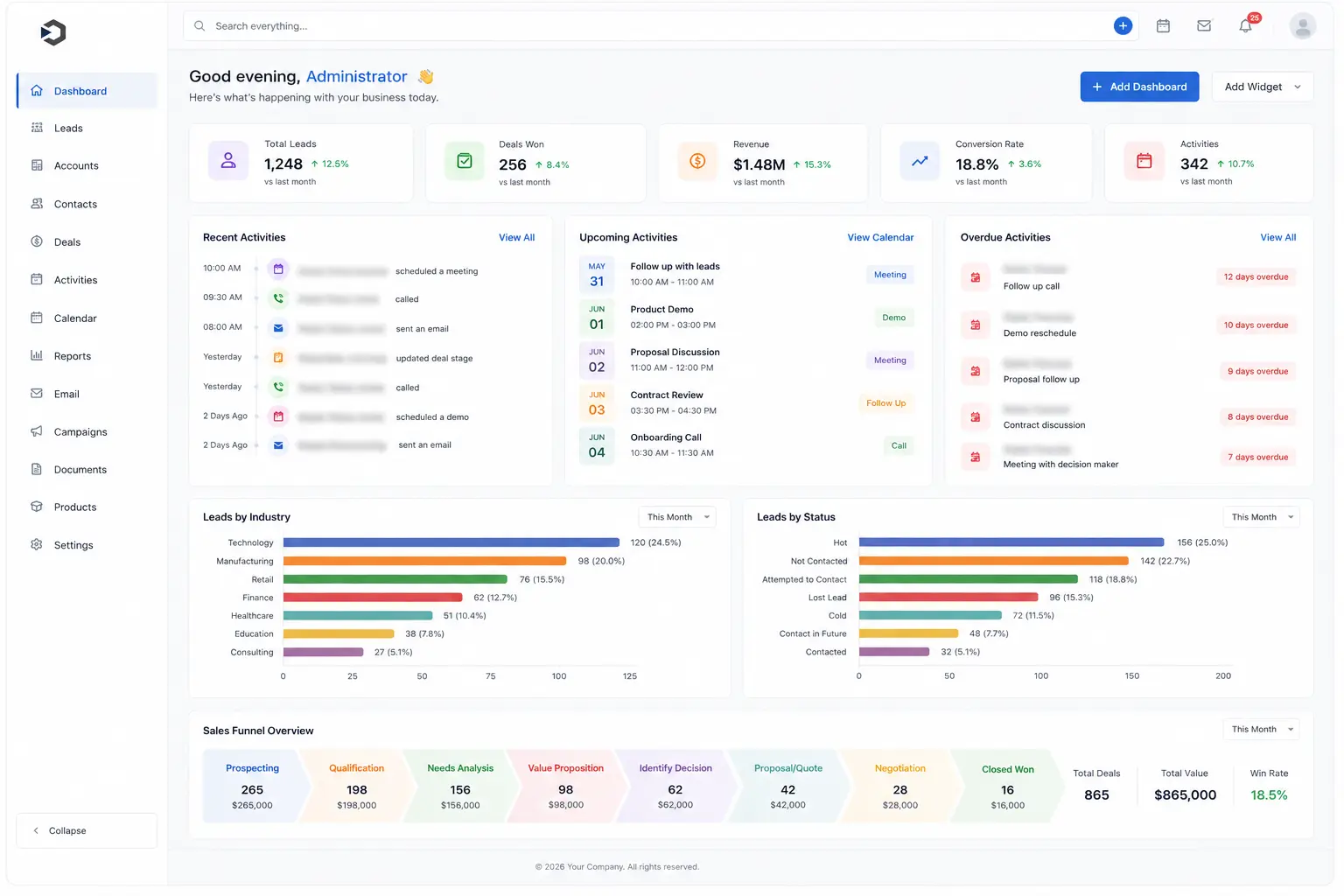Open Accounts in the sidebar
This screenshot has height=896, width=1344.
click(87, 165)
